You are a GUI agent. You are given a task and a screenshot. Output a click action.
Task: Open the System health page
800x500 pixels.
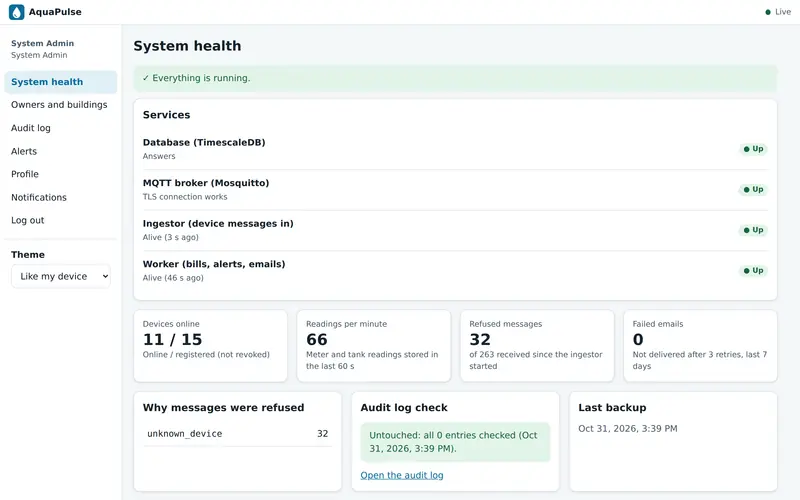(61, 82)
